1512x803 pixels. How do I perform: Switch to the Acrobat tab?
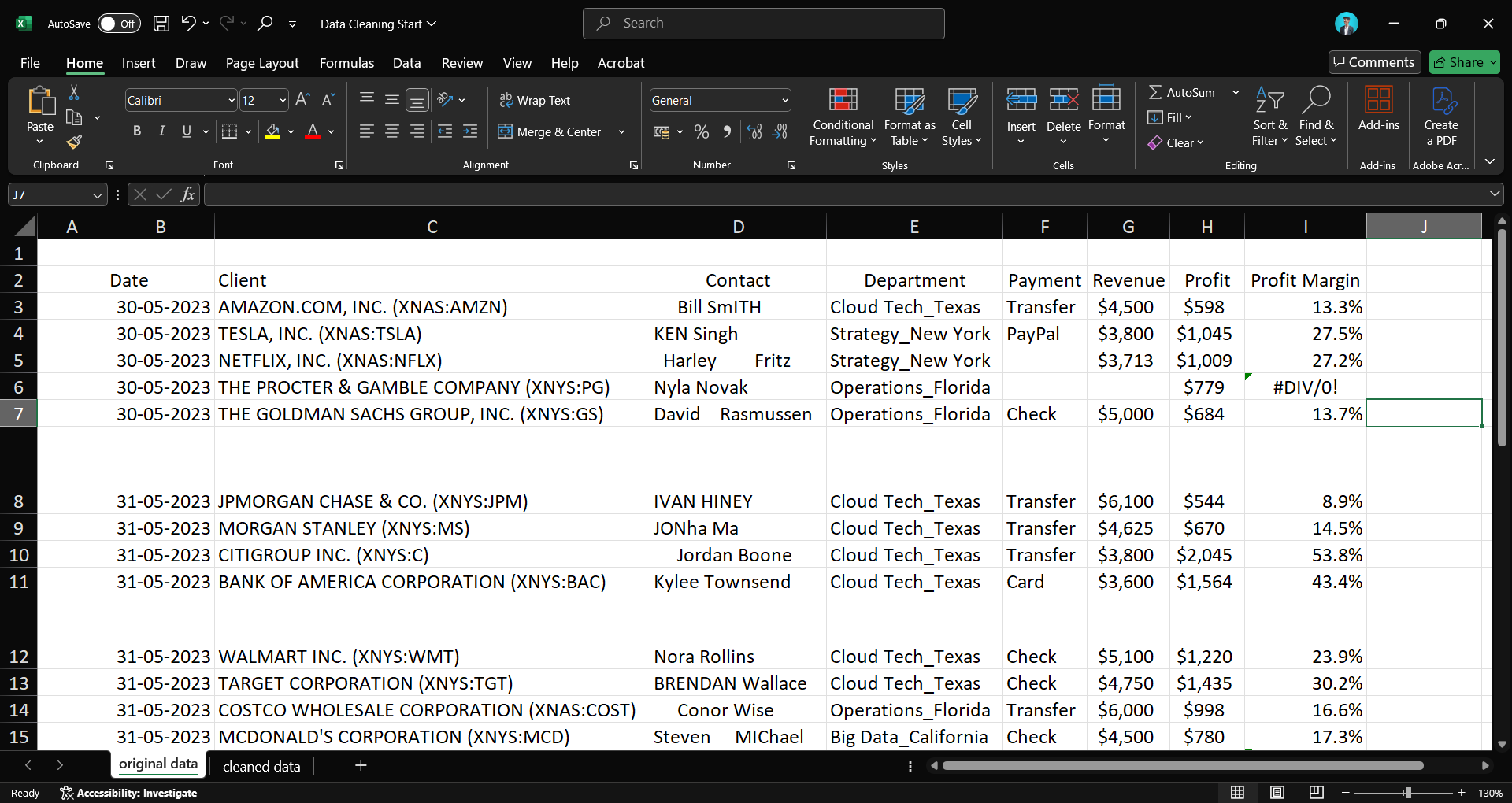tap(621, 63)
